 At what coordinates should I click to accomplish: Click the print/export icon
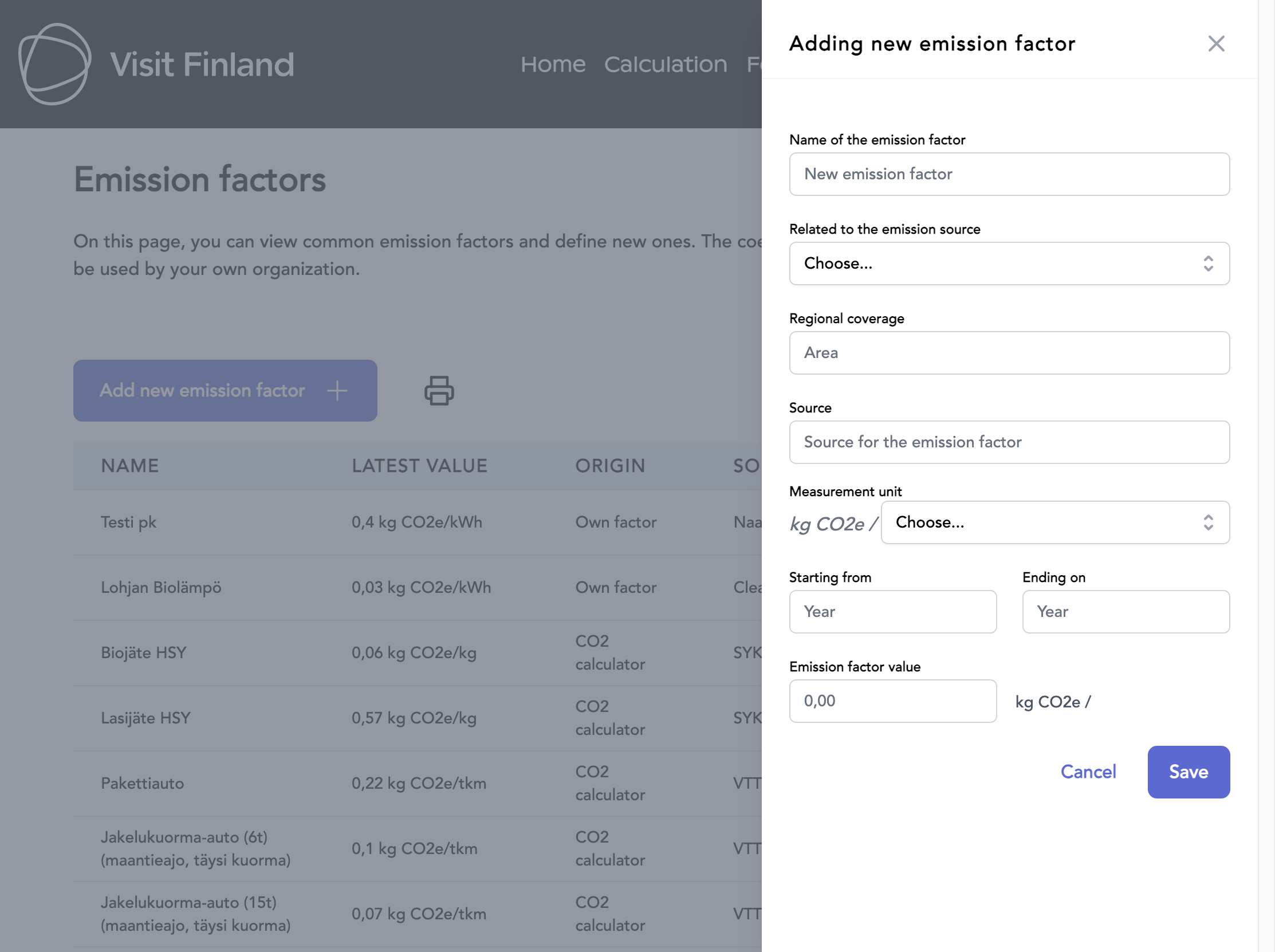click(438, 391)
